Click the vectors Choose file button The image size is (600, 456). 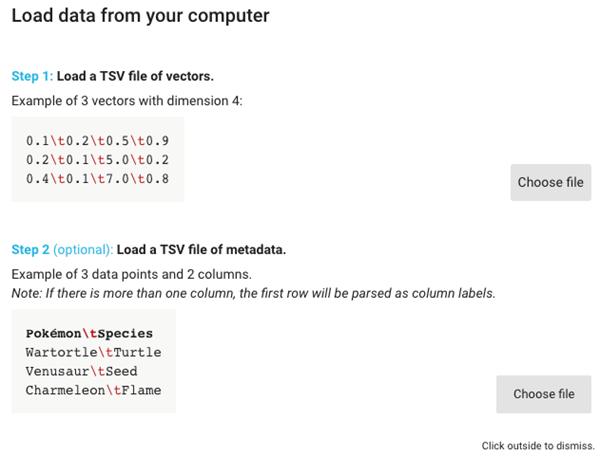pos(550,183)
